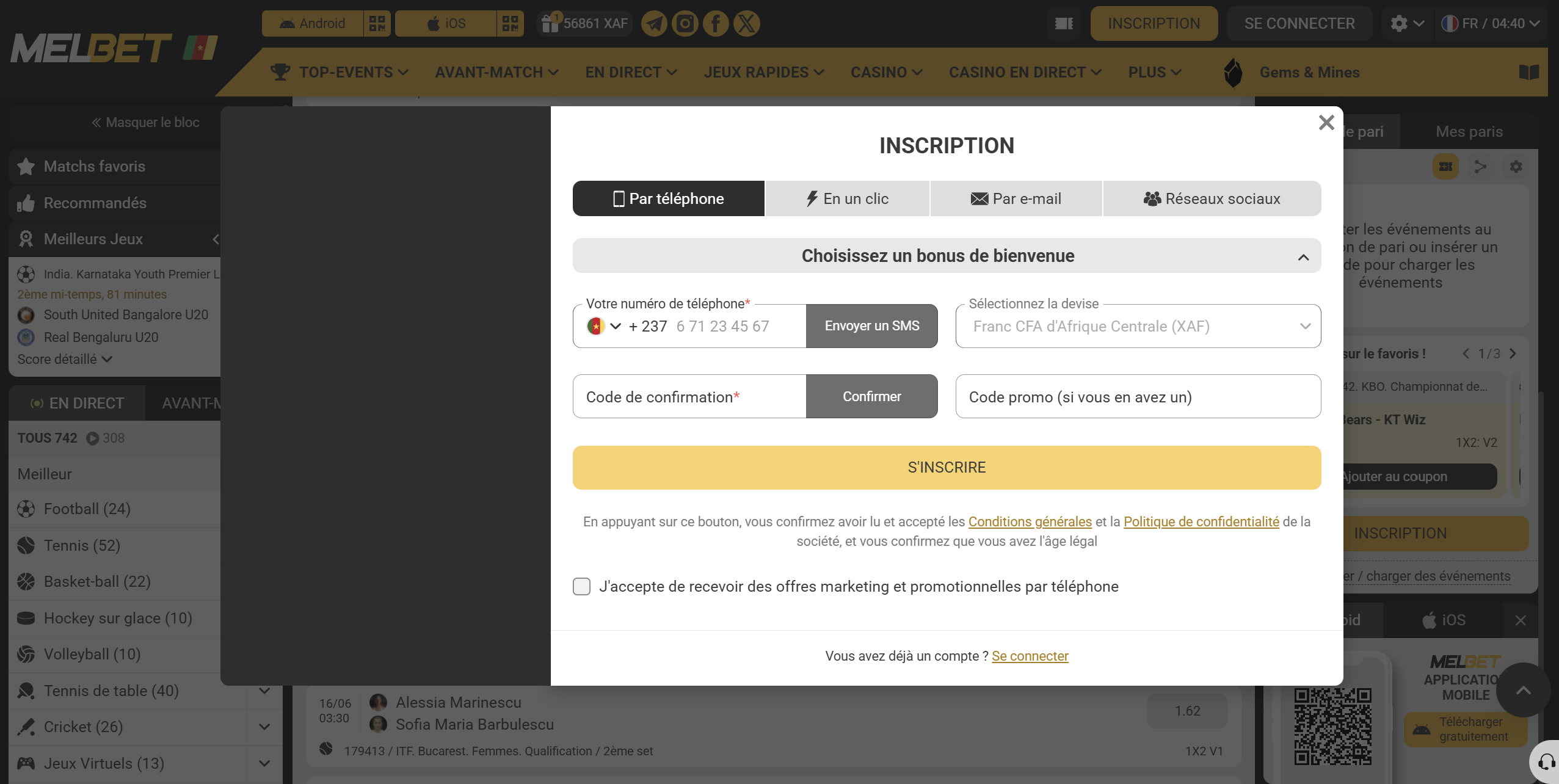Open Matchs favoris star item

[115, 166]
